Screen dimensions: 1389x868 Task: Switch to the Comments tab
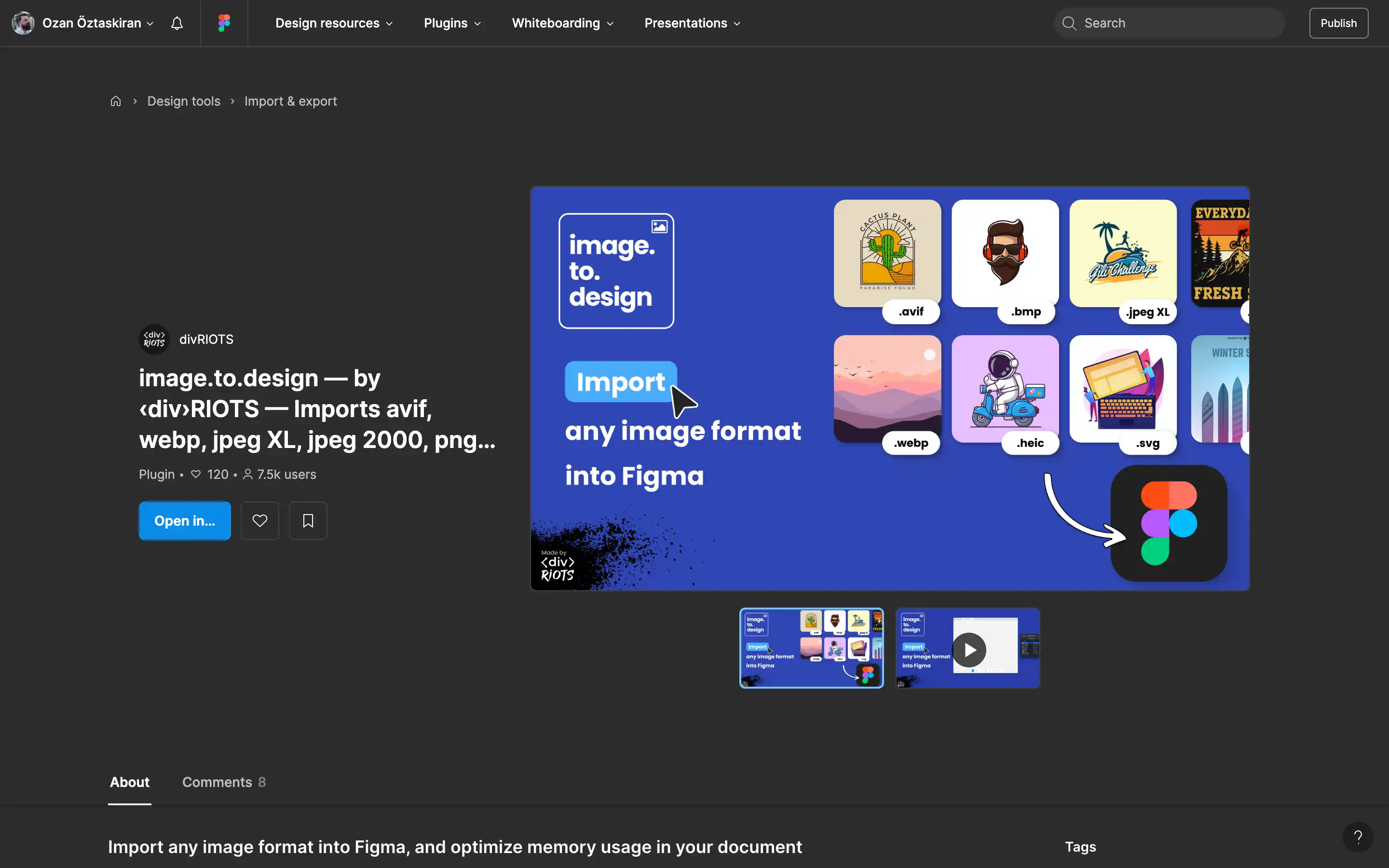(223, 782)
